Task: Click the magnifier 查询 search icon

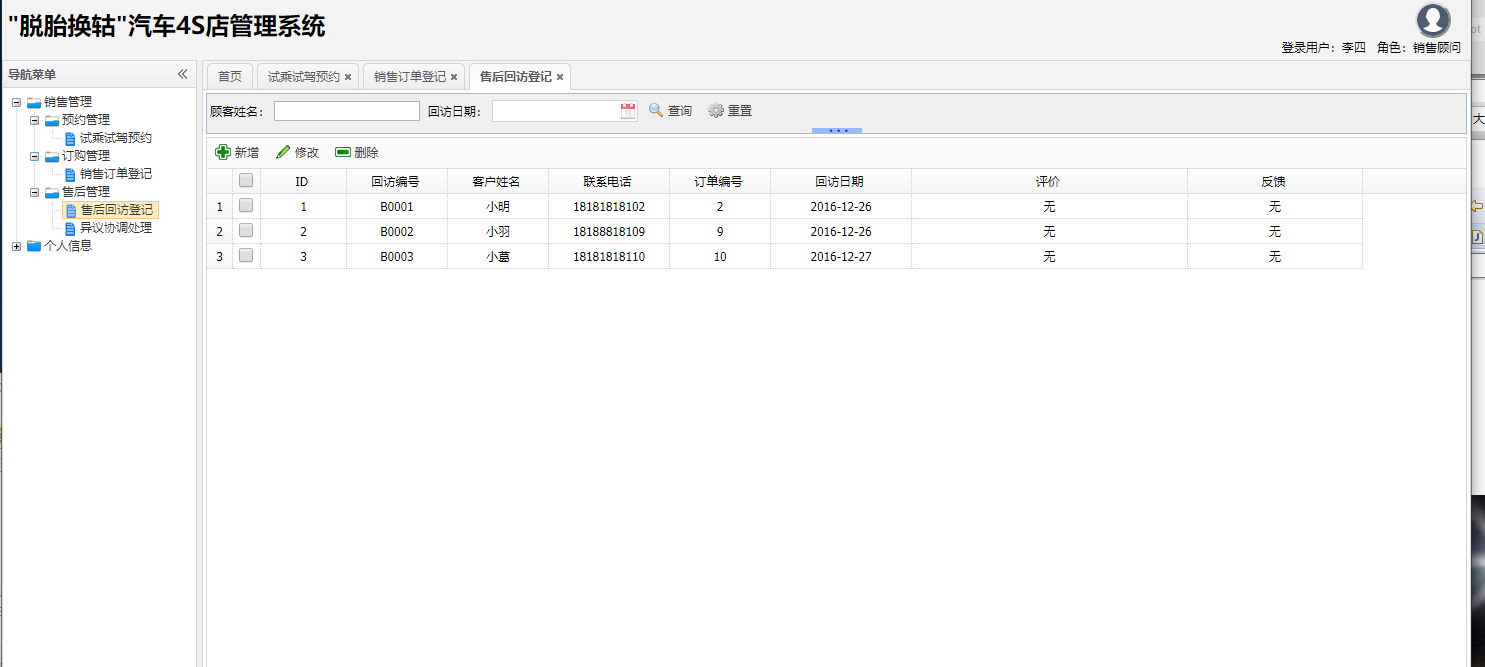Action: (x=656, y=111)
